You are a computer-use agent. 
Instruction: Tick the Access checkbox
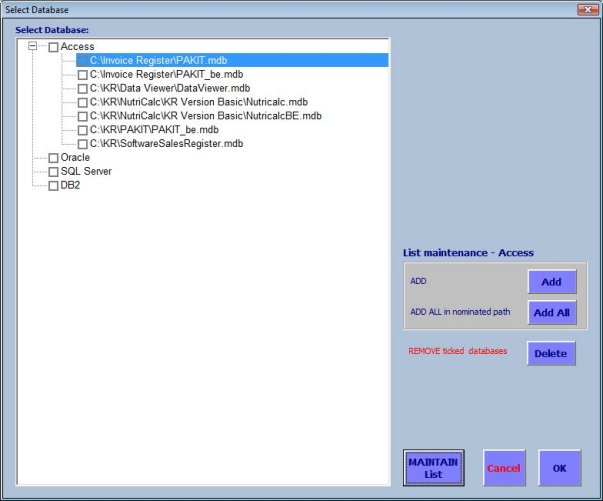click(x=53, y=47)
